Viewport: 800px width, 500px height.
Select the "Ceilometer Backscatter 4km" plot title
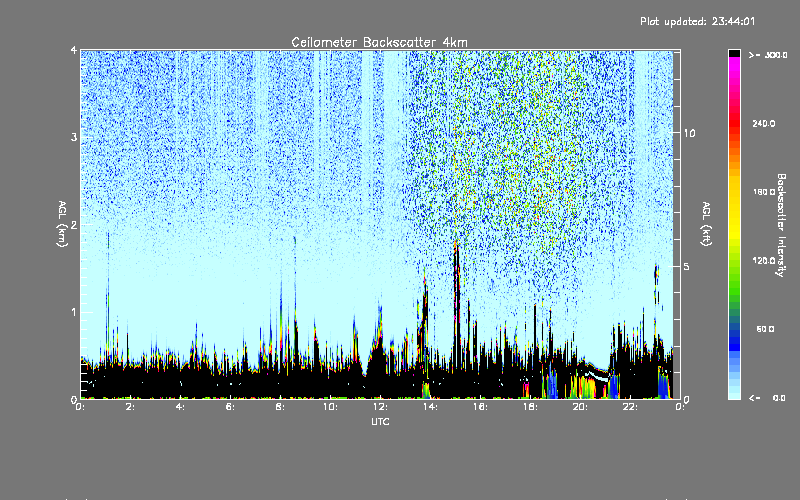coord(379,42)
